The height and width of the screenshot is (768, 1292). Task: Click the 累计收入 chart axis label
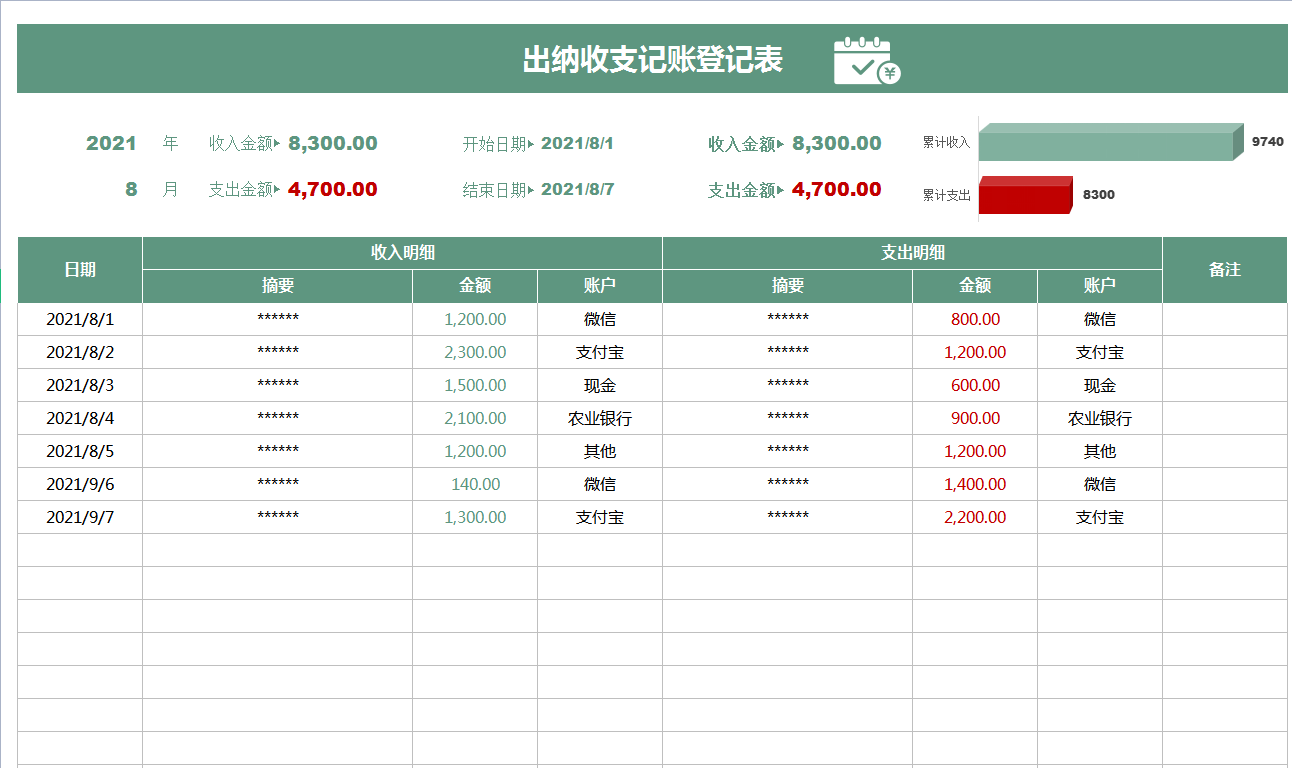tap(946, 142)
